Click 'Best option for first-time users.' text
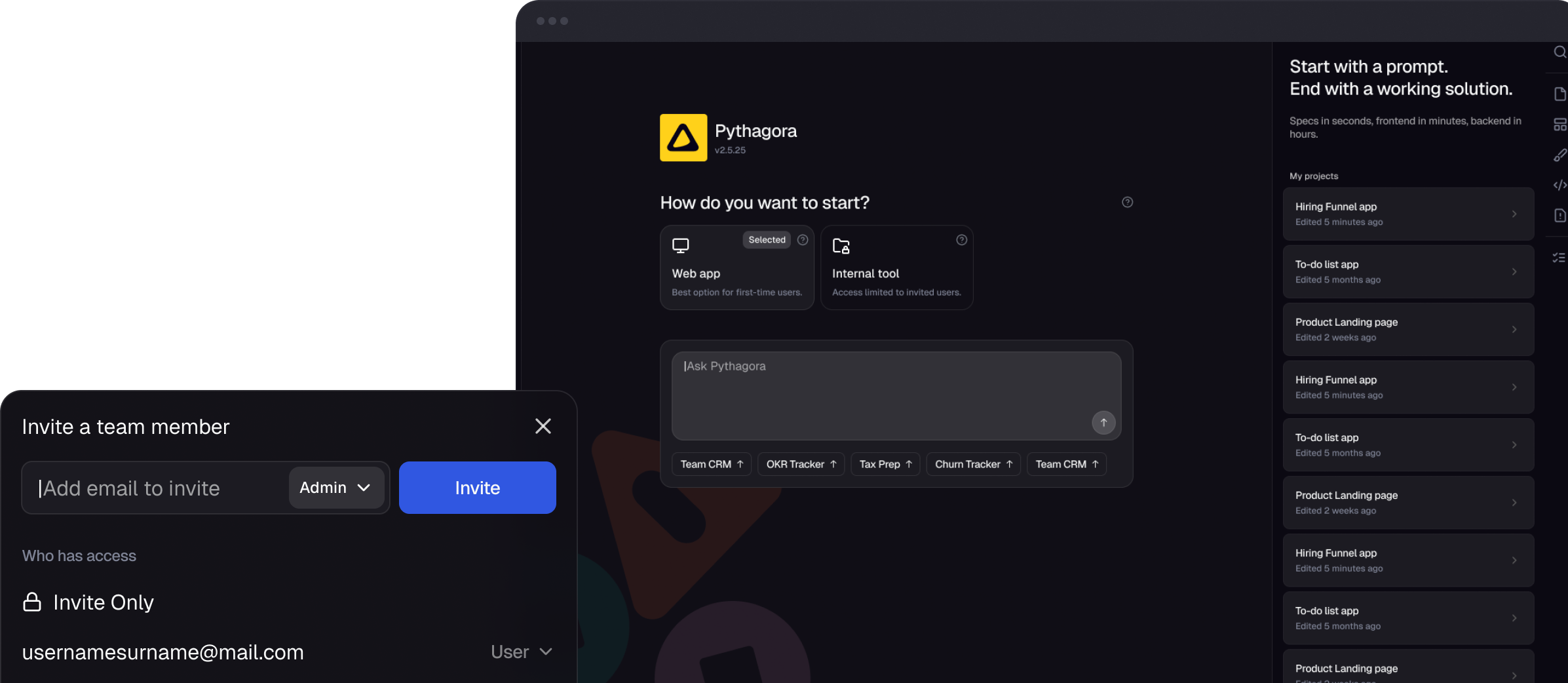This screenshot has width=1568, height=683. tap(736, 292)
